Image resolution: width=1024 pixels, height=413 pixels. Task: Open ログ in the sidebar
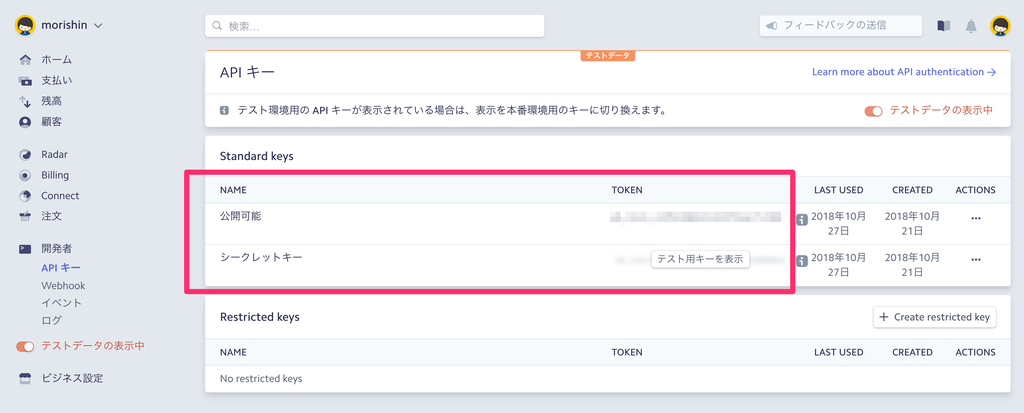tap(52, 320)
